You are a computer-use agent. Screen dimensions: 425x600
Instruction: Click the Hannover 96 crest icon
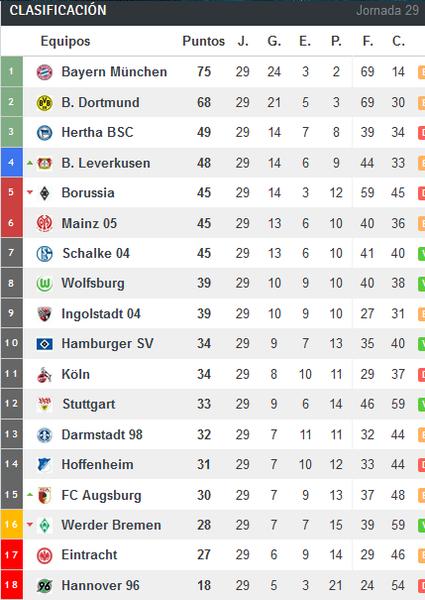(44, 586)
